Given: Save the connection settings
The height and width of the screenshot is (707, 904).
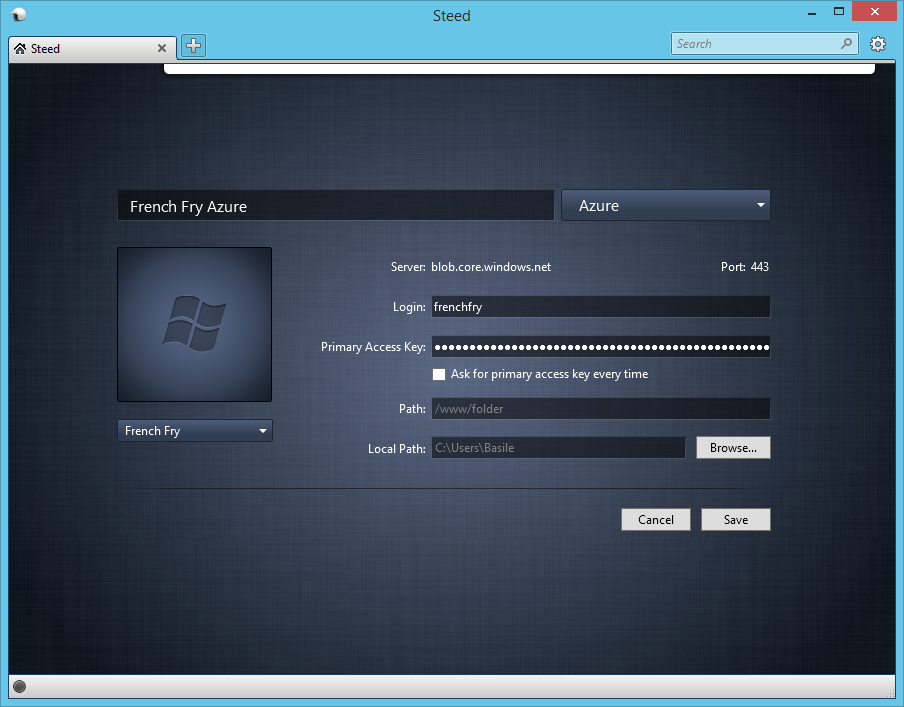Looking at the screenshot, I should coord(735,520).
